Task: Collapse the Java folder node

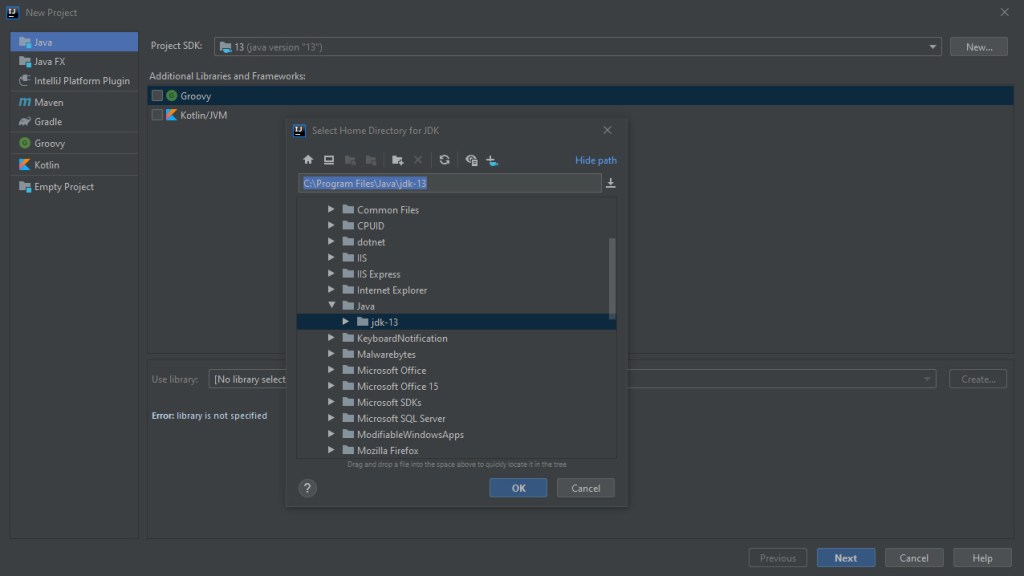Action: pos(333,306)
